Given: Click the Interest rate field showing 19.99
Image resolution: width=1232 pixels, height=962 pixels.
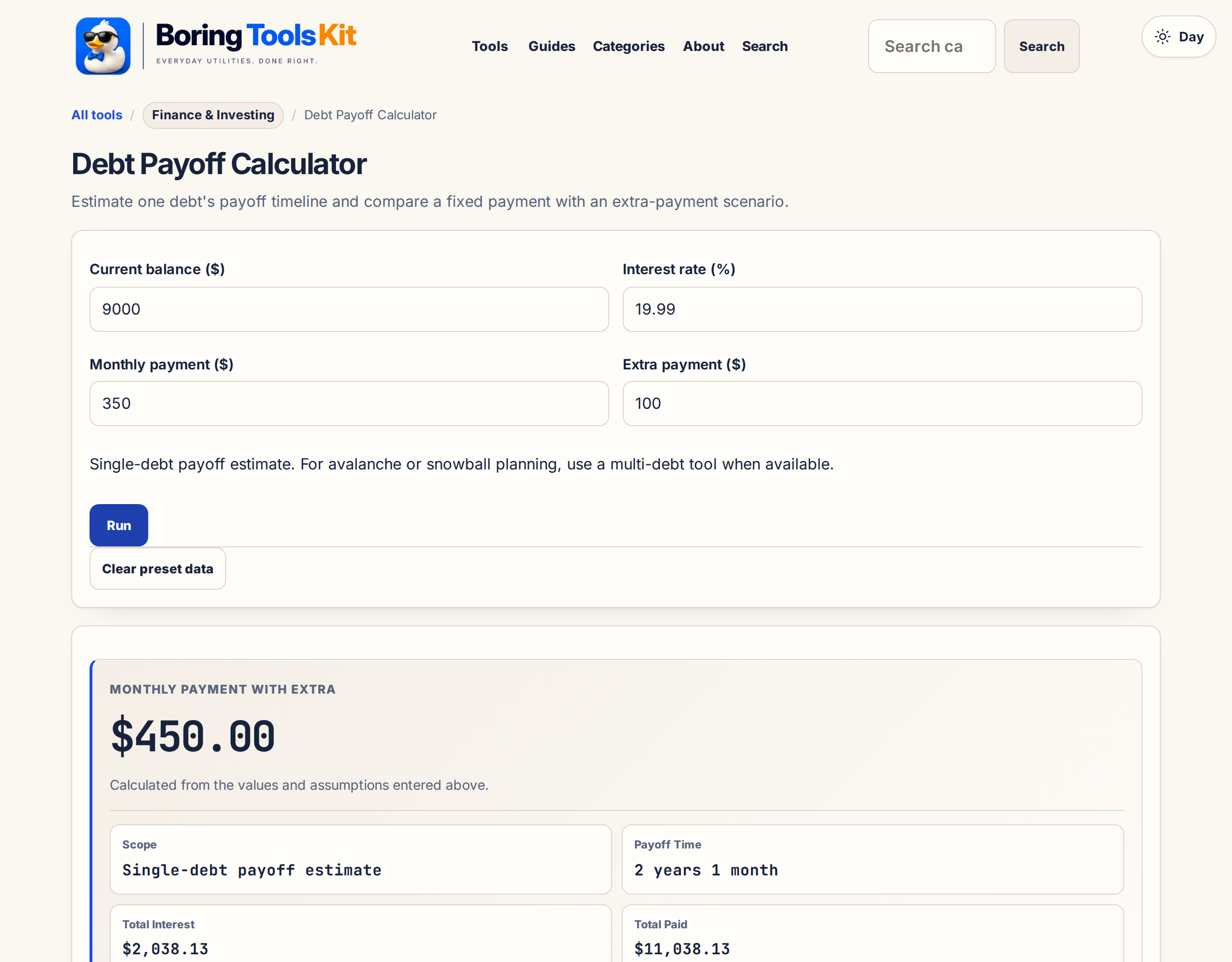Looking at the screenshot, I should pyautogui.click(x=882, y=309).
